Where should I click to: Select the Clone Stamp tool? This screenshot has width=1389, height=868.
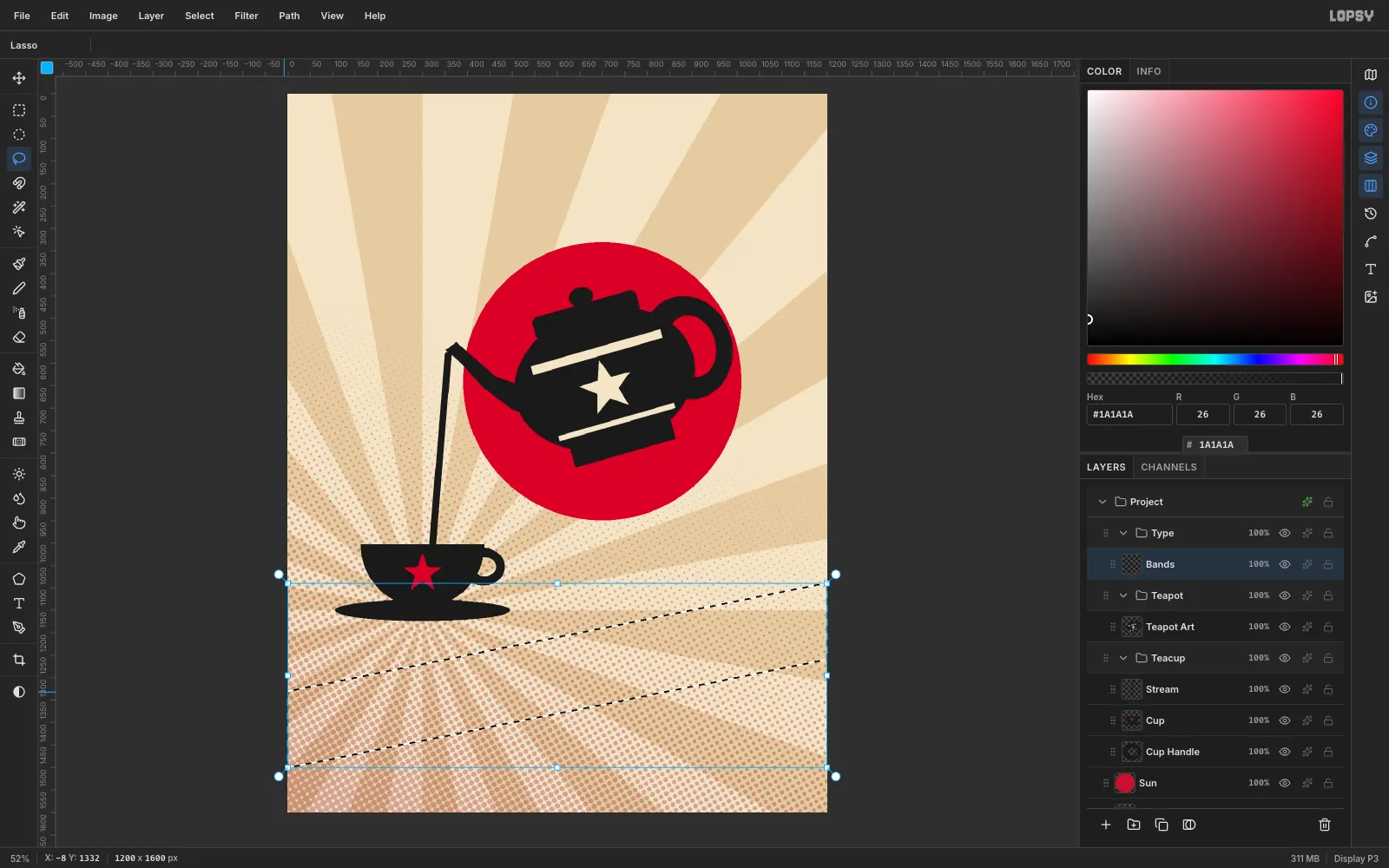click(x=19, y=418)
